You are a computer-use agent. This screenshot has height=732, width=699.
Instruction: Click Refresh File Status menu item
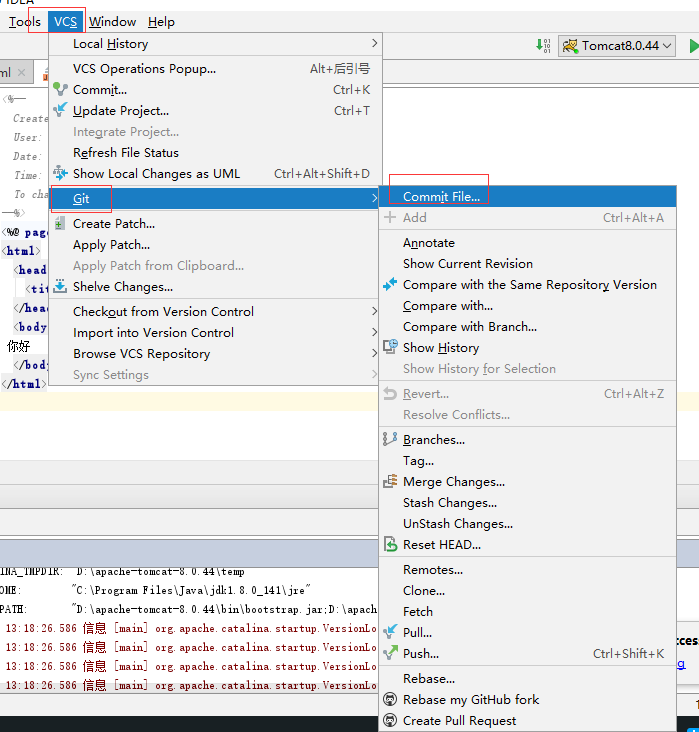(126, 153)
